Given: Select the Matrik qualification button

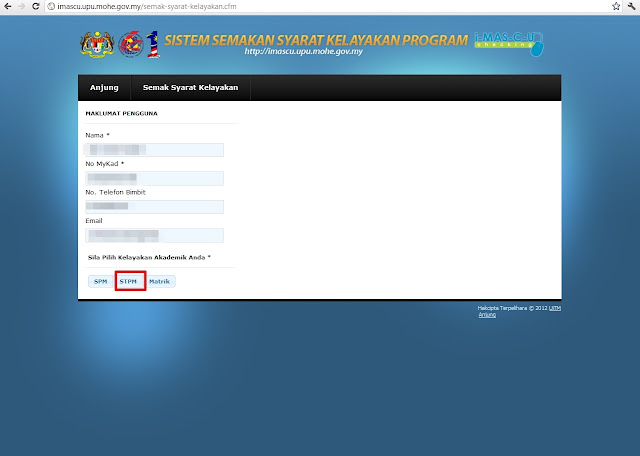Looking at the screenshot, I should click(x=159, y=281).
